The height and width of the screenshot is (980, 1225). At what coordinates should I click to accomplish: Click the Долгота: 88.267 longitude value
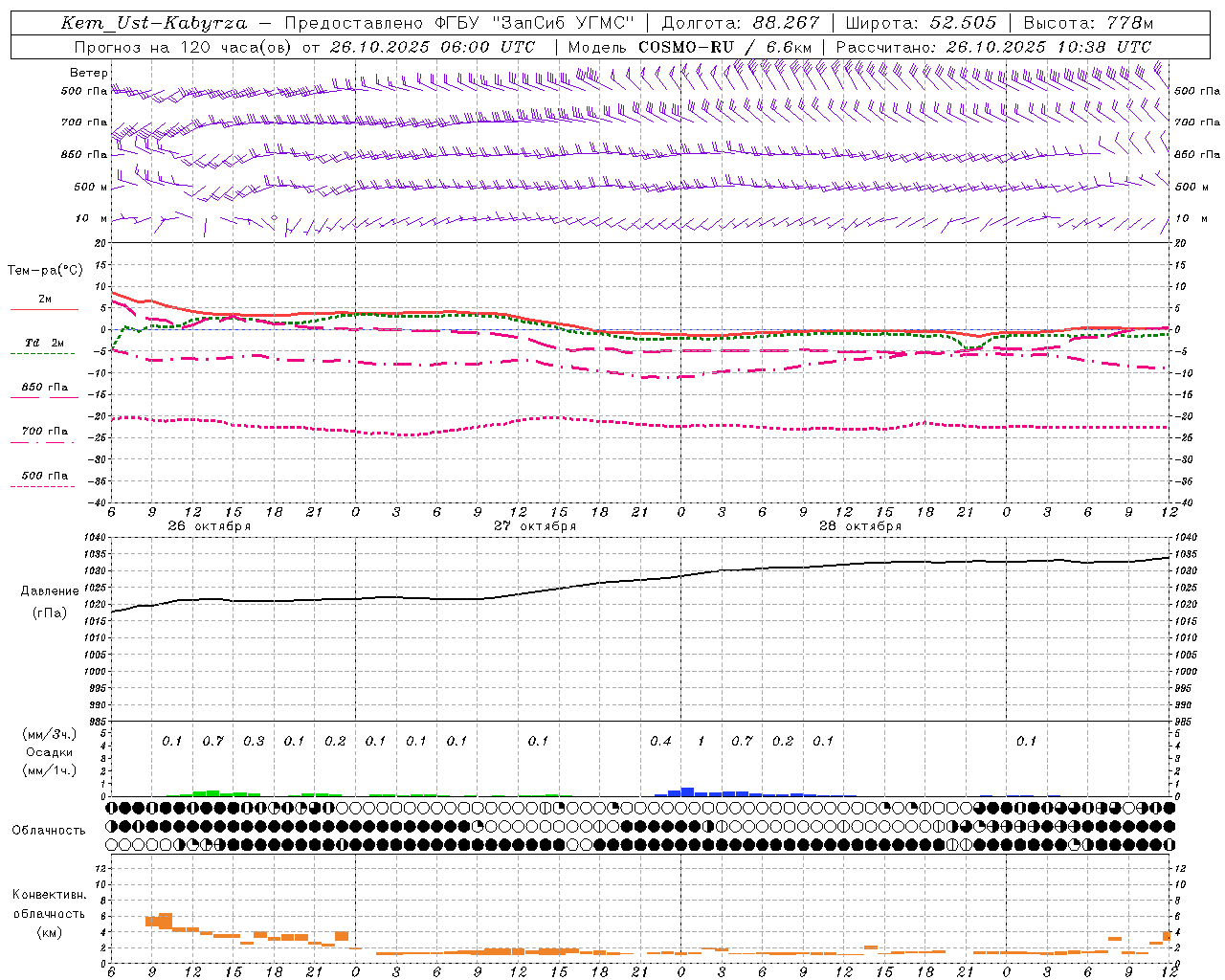pos(740,23)
